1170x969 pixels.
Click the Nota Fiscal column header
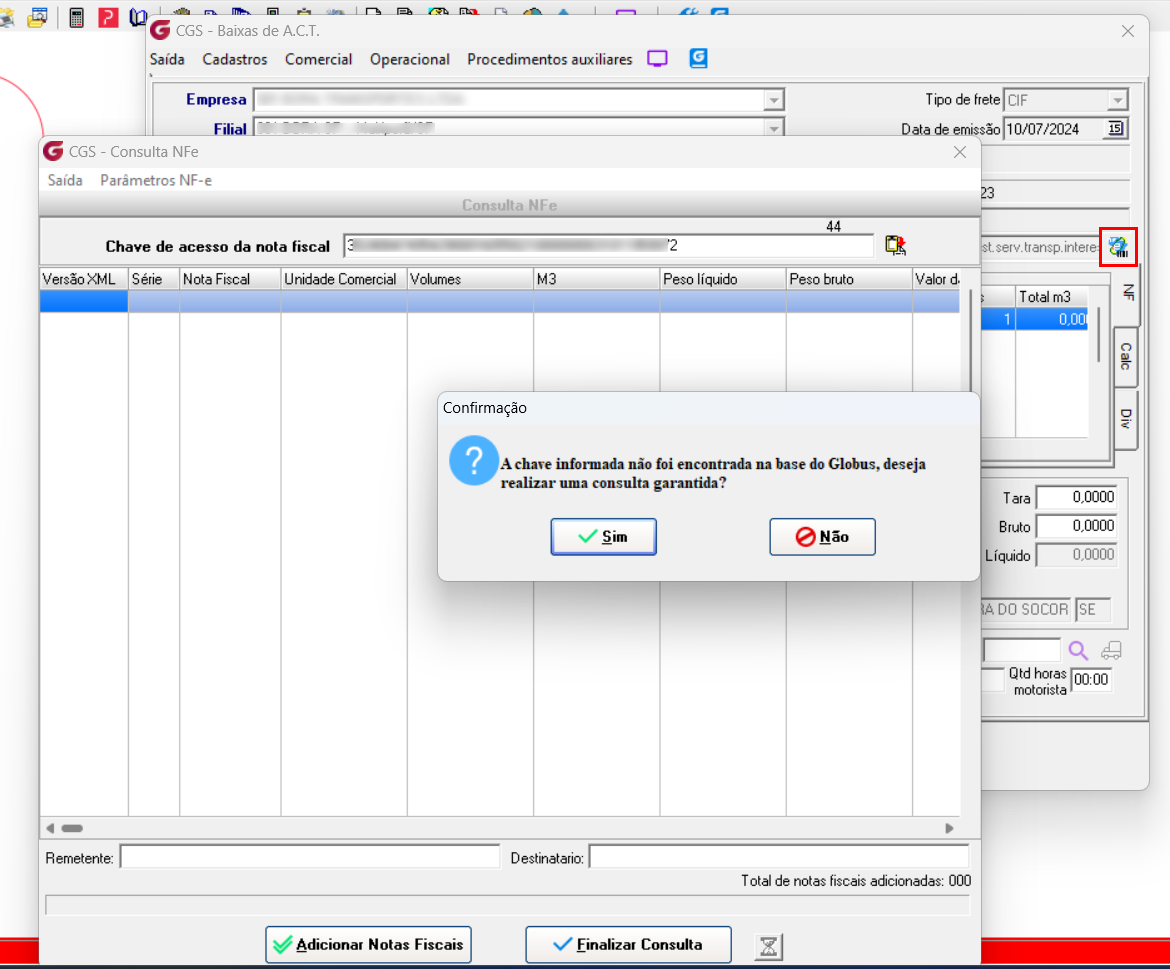coord(230,279)
